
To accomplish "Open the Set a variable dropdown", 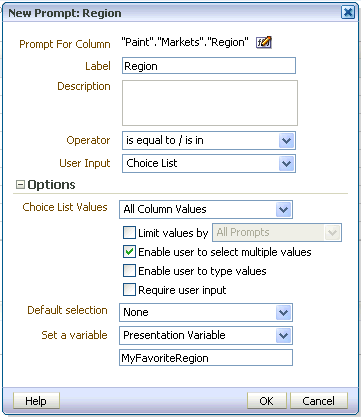I will click(284, 335).
